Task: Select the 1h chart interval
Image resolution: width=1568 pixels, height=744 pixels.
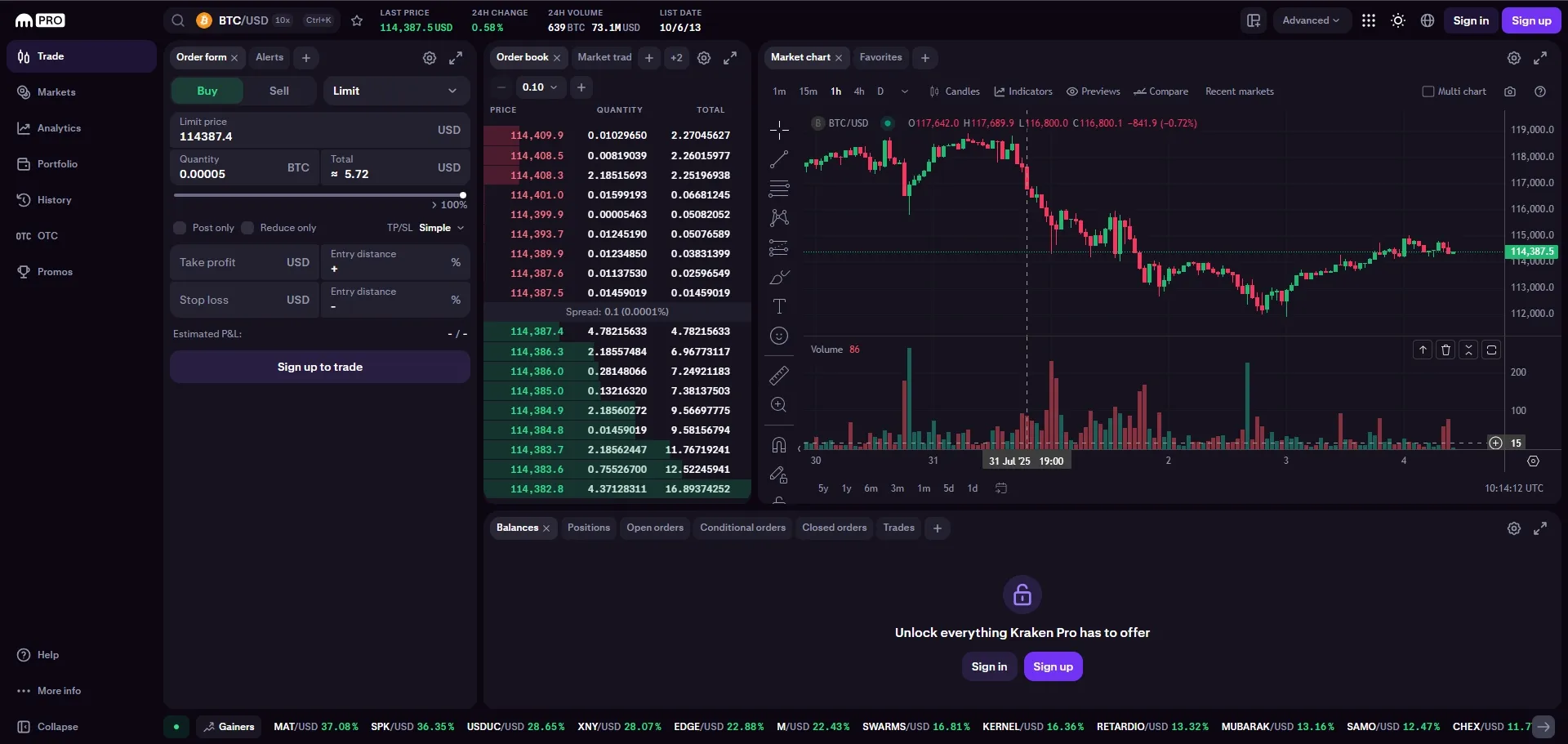Action: click(835, 91)
